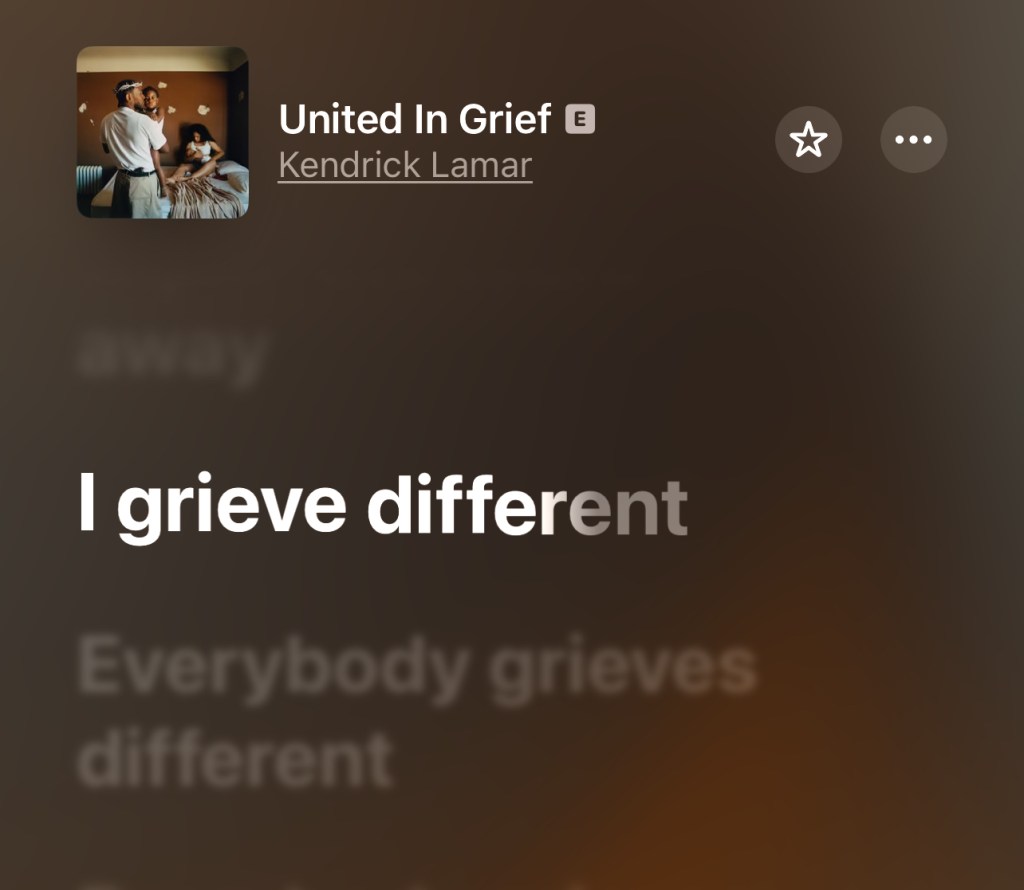This screenshot has height=890, width=1024.
Task: Jump to the lyric line I grieve different
Action: (383, 507)
